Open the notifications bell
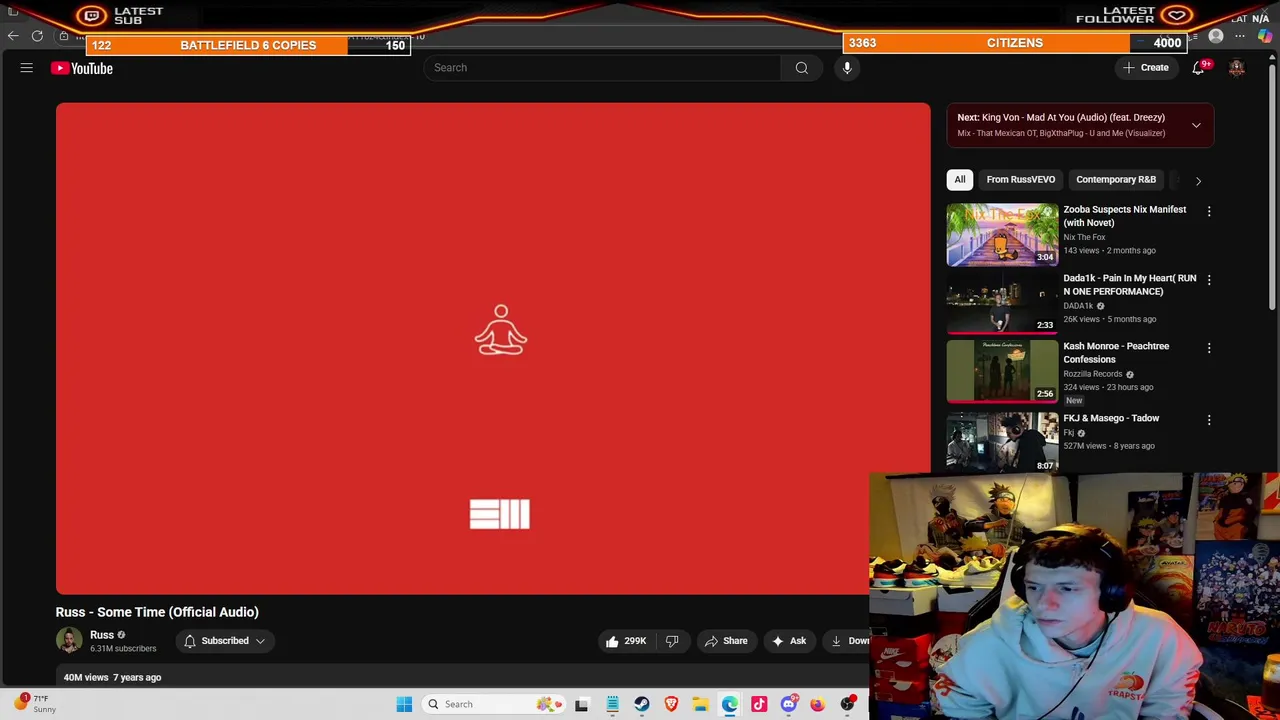 point(1198,68)
